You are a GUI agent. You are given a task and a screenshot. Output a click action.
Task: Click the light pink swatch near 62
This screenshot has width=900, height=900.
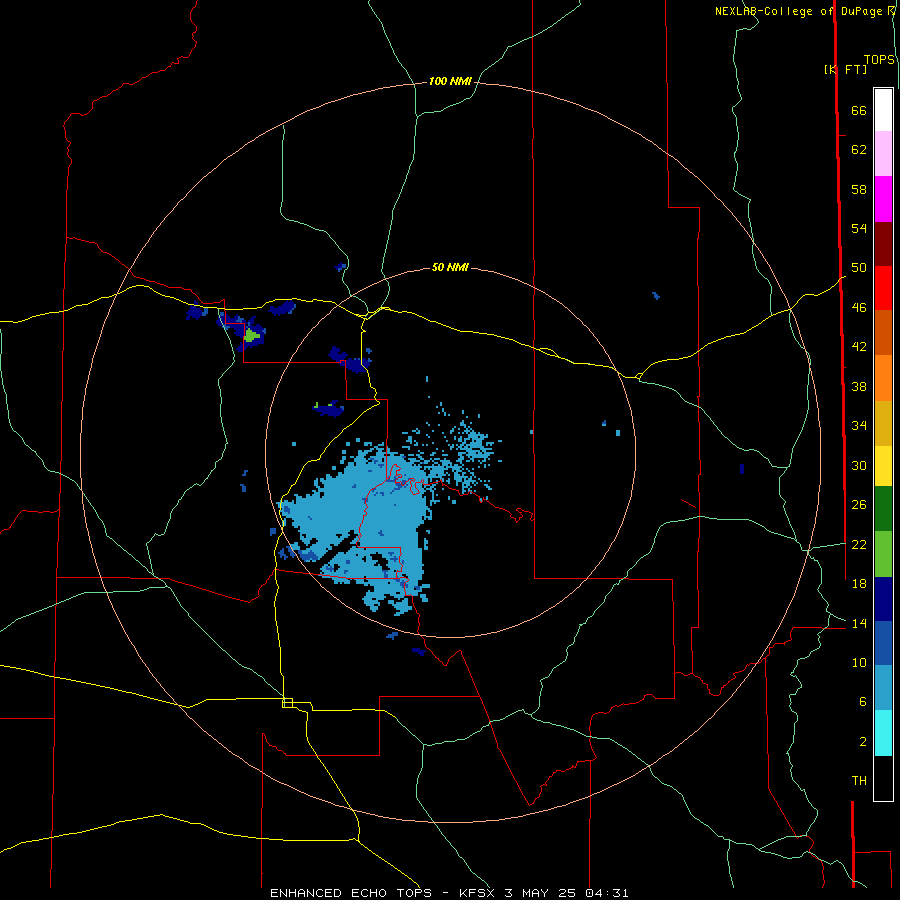pos(883,153)
